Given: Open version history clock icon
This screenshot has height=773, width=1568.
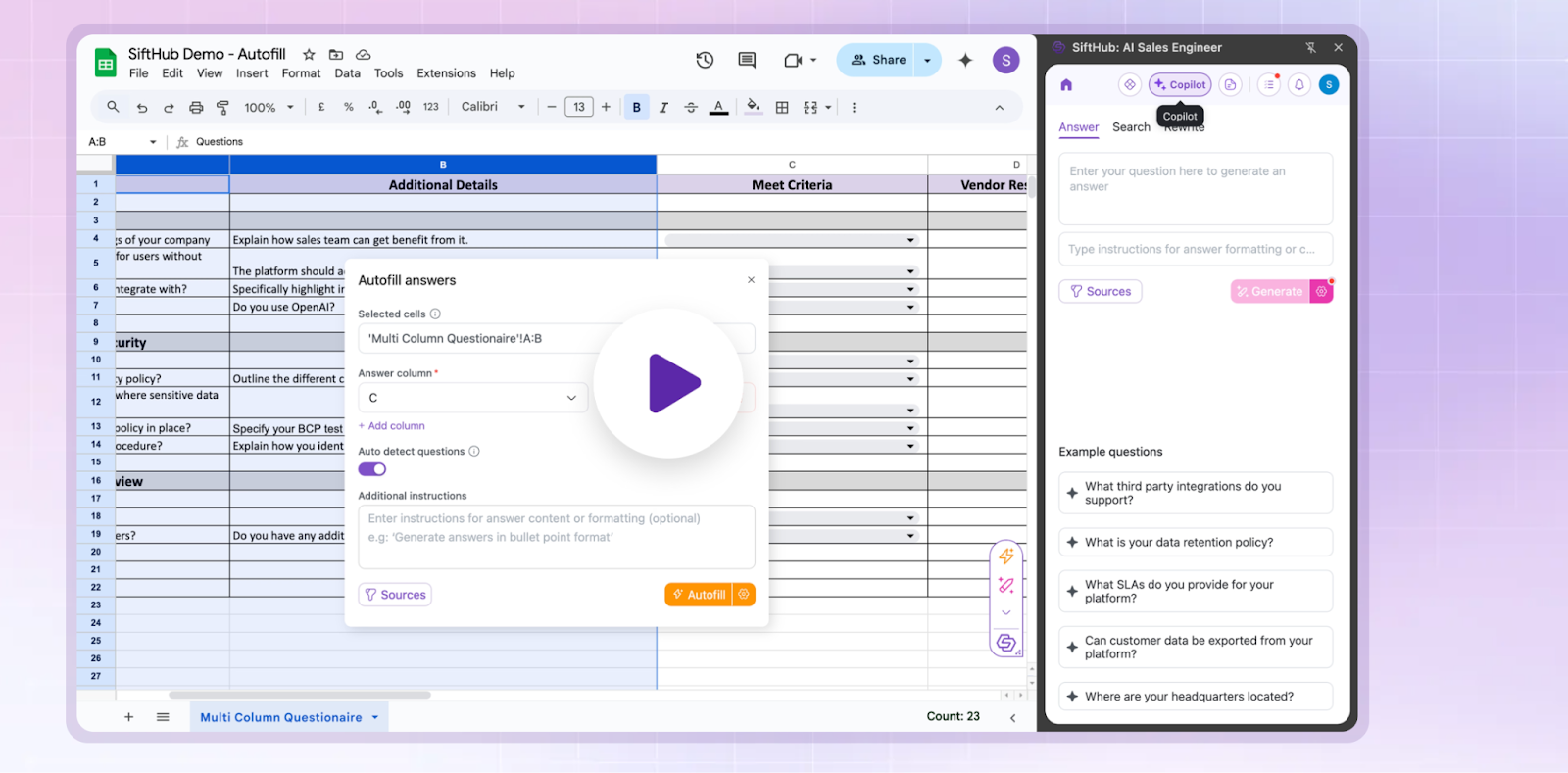Looking at the screenshot, I should [x=705, y=61].
